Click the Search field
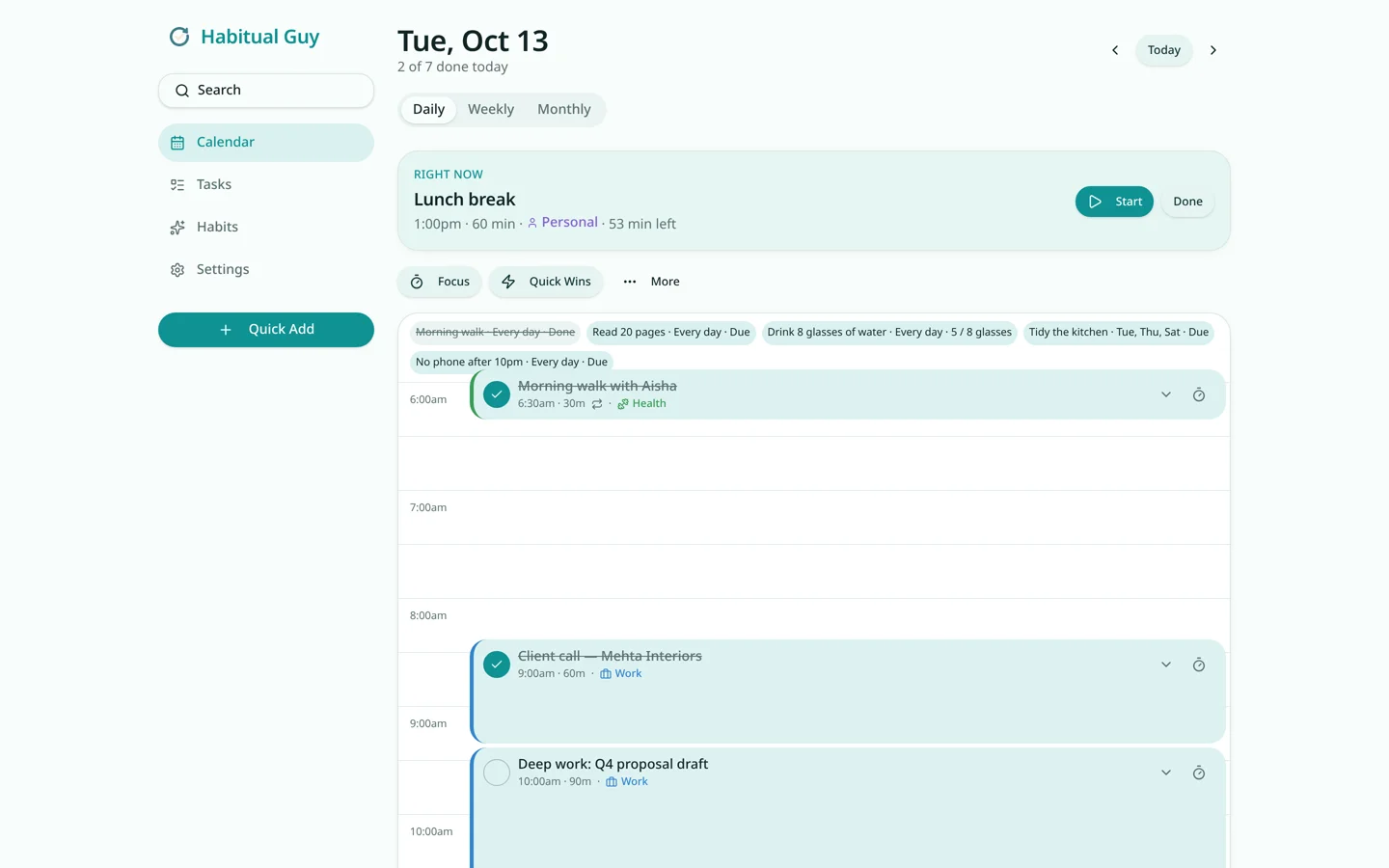This screenshot has height=868, width=1389. pos(266,91)
